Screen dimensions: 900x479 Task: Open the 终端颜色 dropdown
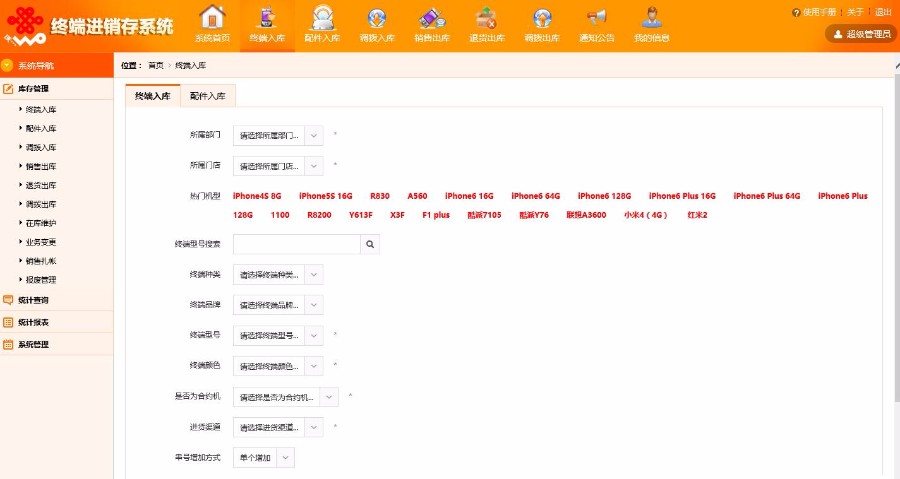tap(278, 366)
